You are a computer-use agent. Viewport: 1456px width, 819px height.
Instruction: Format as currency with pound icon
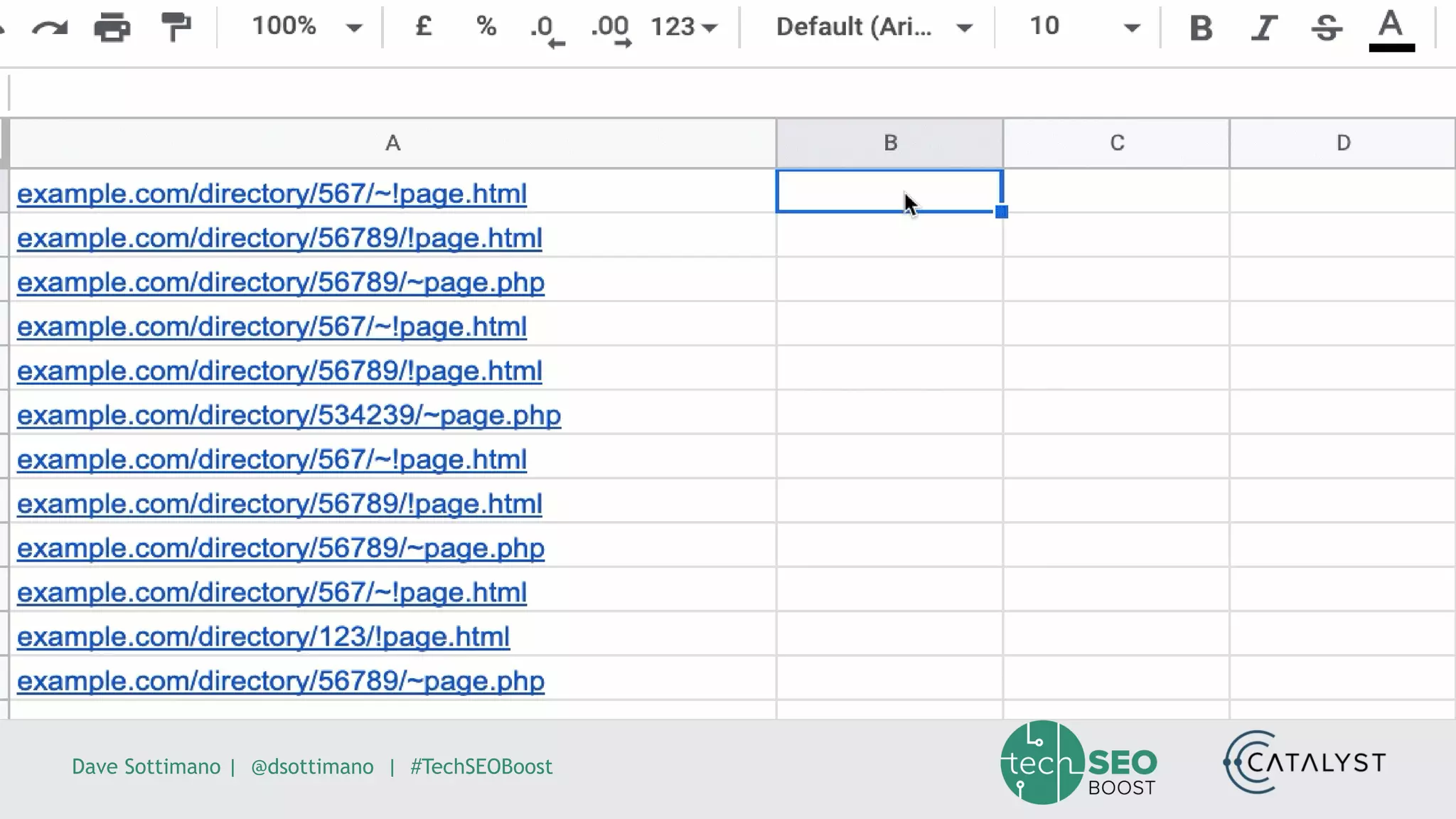pos(424,27)
